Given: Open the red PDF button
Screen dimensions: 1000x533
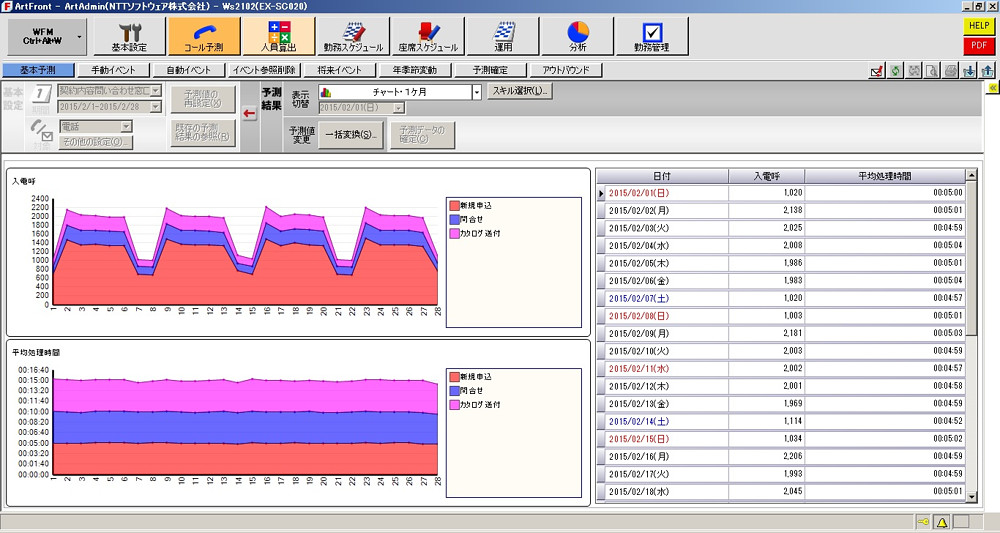Looking at the screenshot, I should [x=977, y=46].
